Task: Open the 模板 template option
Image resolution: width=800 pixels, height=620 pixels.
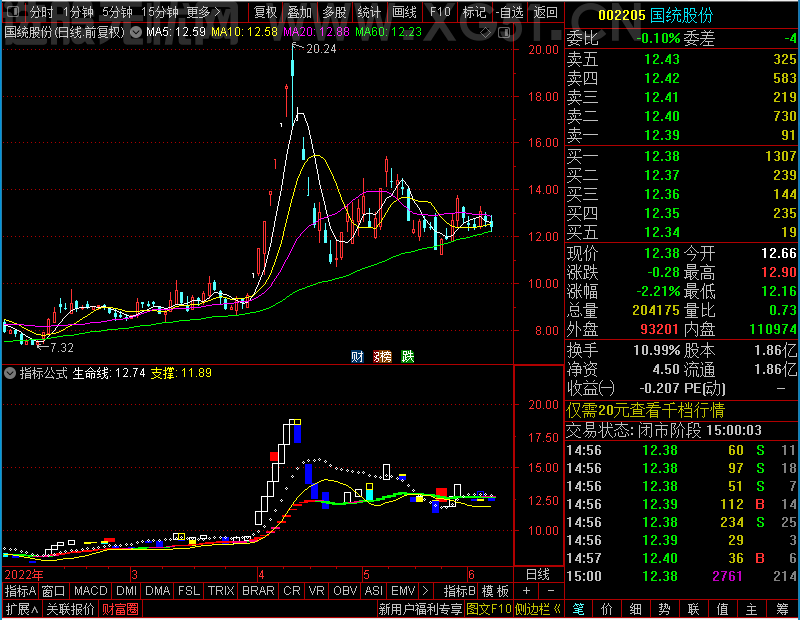Action: [x=495, y=591]
